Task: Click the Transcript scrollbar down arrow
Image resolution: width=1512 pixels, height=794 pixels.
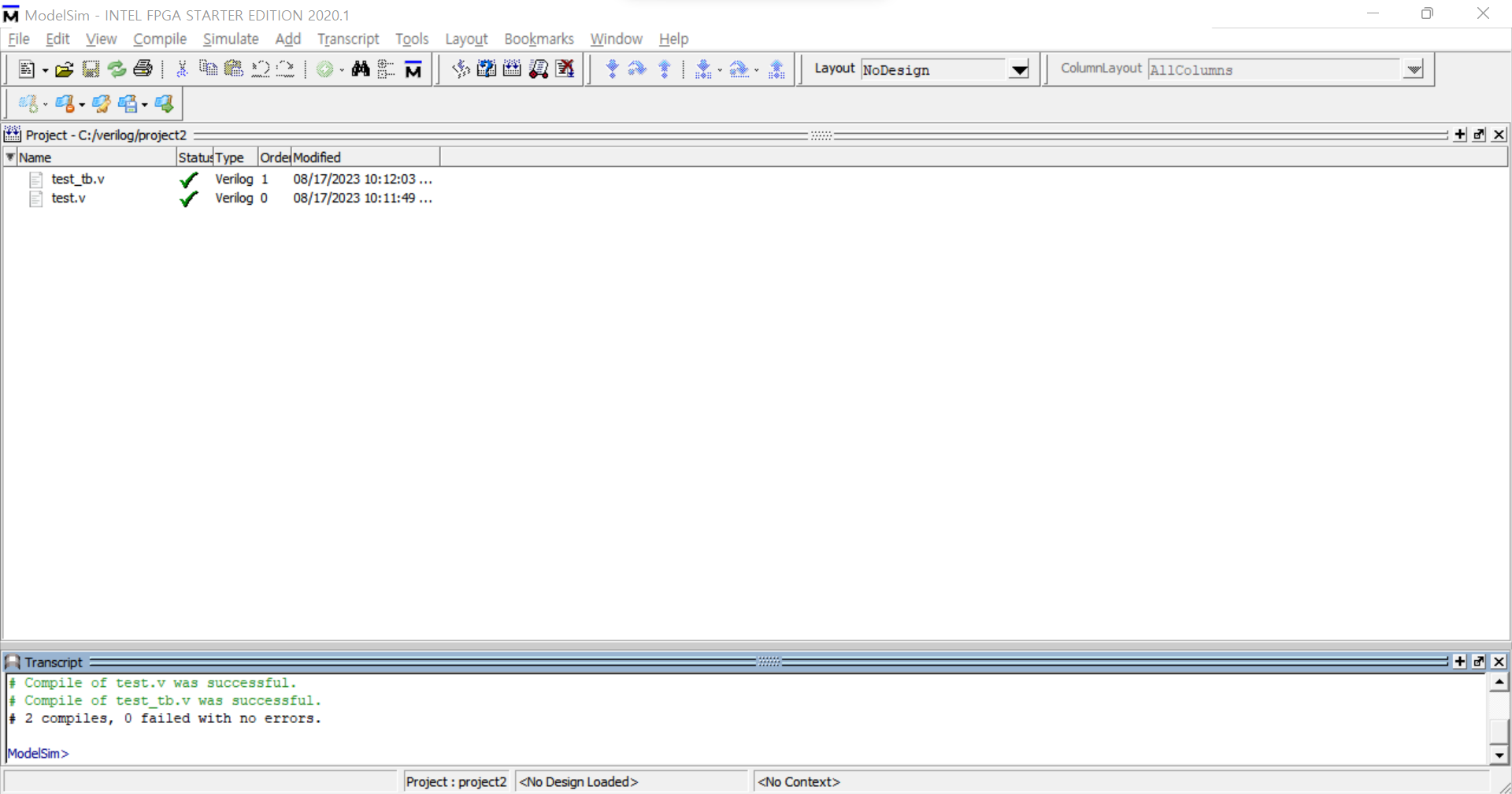Action: 1499,755
